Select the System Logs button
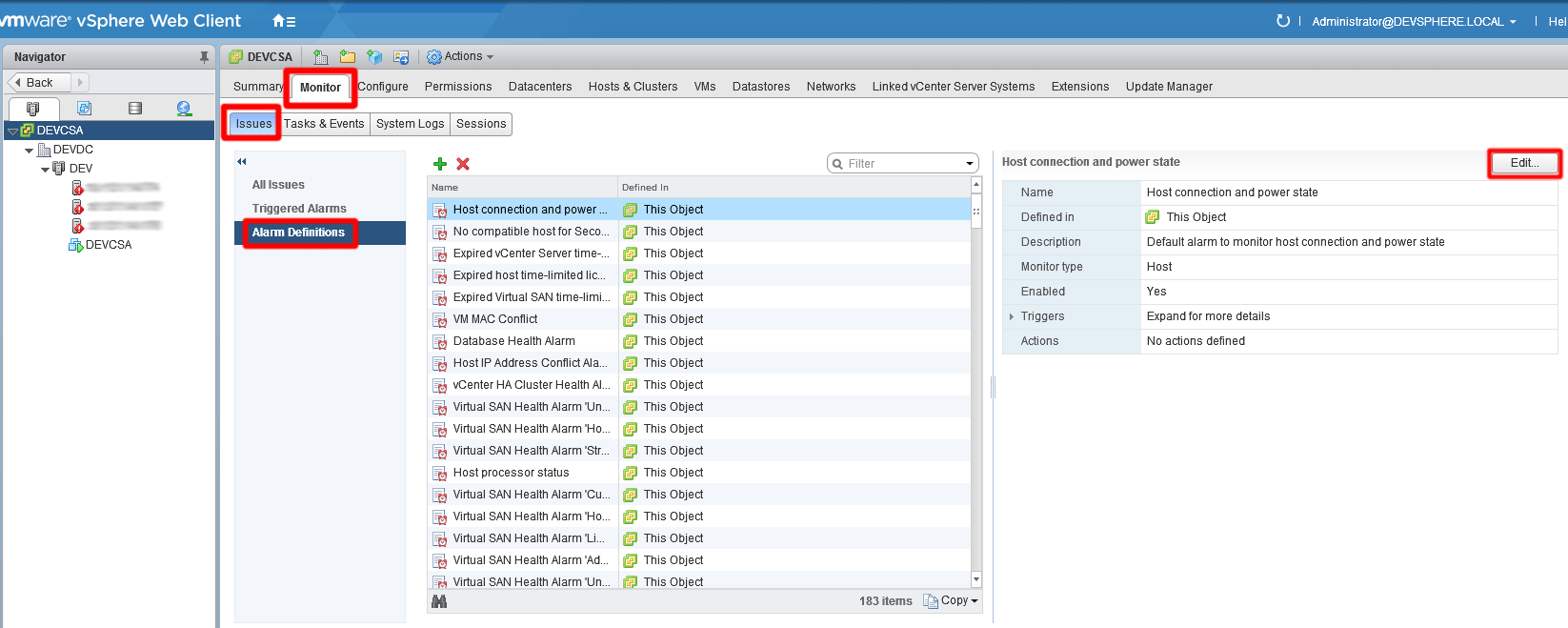 click(x=410, y=124)
